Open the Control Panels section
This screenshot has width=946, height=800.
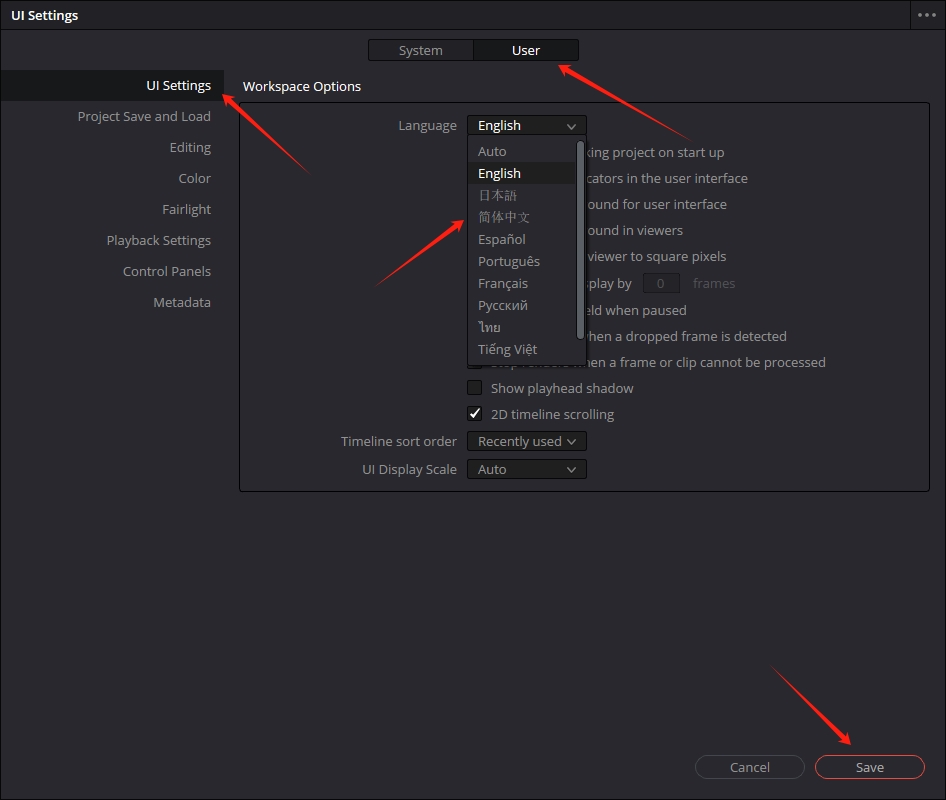166,271
